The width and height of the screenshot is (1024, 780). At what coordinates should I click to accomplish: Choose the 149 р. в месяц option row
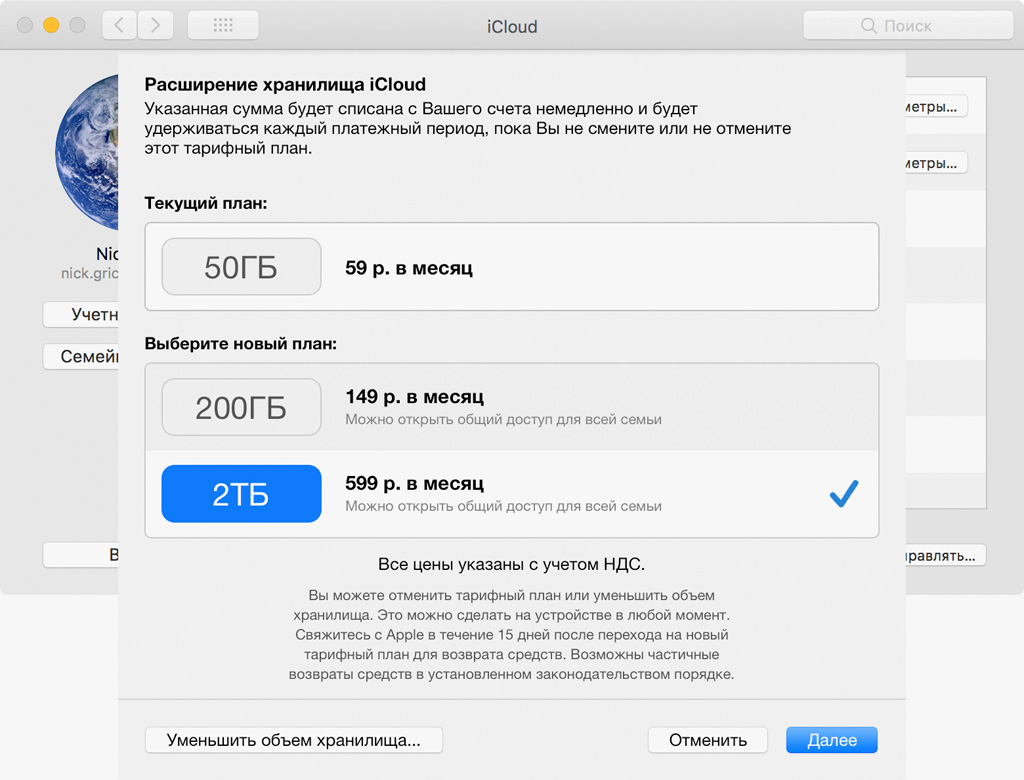(x=512, y=407)
